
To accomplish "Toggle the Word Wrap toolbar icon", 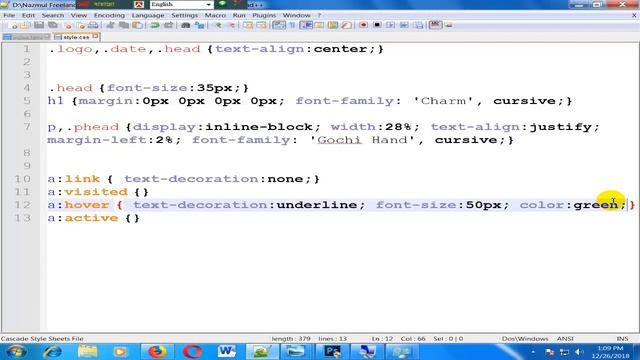I will coord(279,25).
